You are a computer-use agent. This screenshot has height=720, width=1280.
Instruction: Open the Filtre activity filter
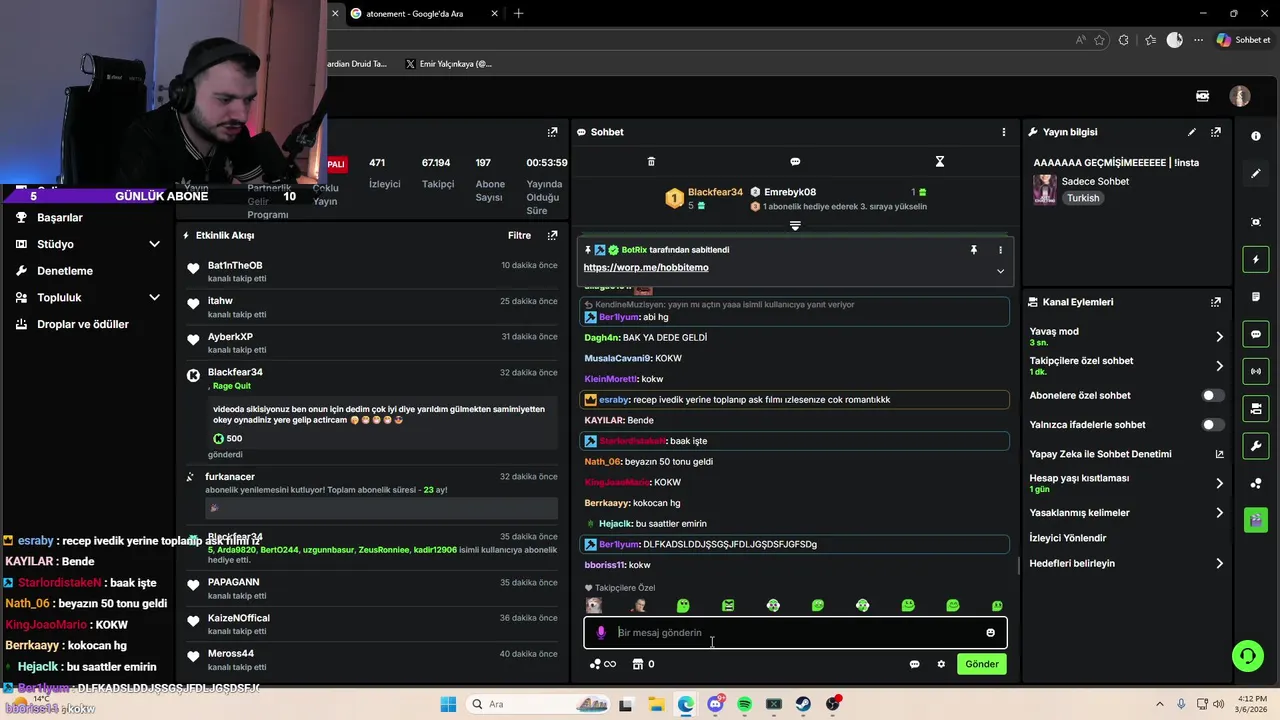(519, 236)
